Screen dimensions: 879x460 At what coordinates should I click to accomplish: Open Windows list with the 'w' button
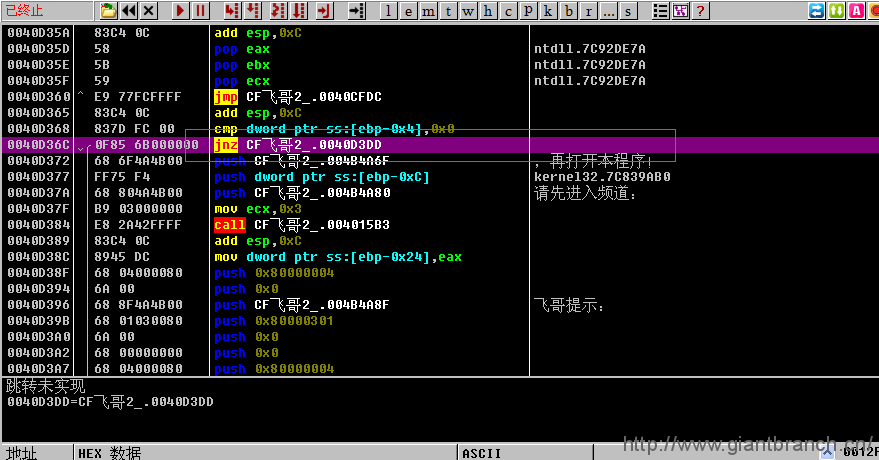click(468, 11)
